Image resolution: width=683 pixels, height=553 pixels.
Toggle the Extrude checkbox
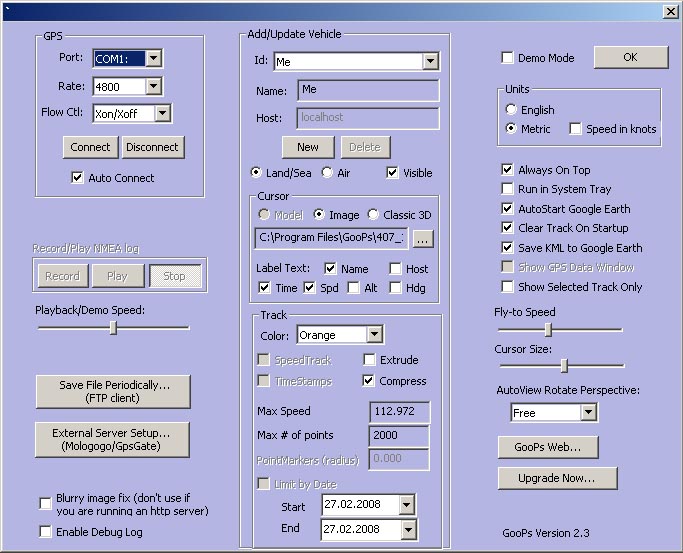tap(369, 360)
